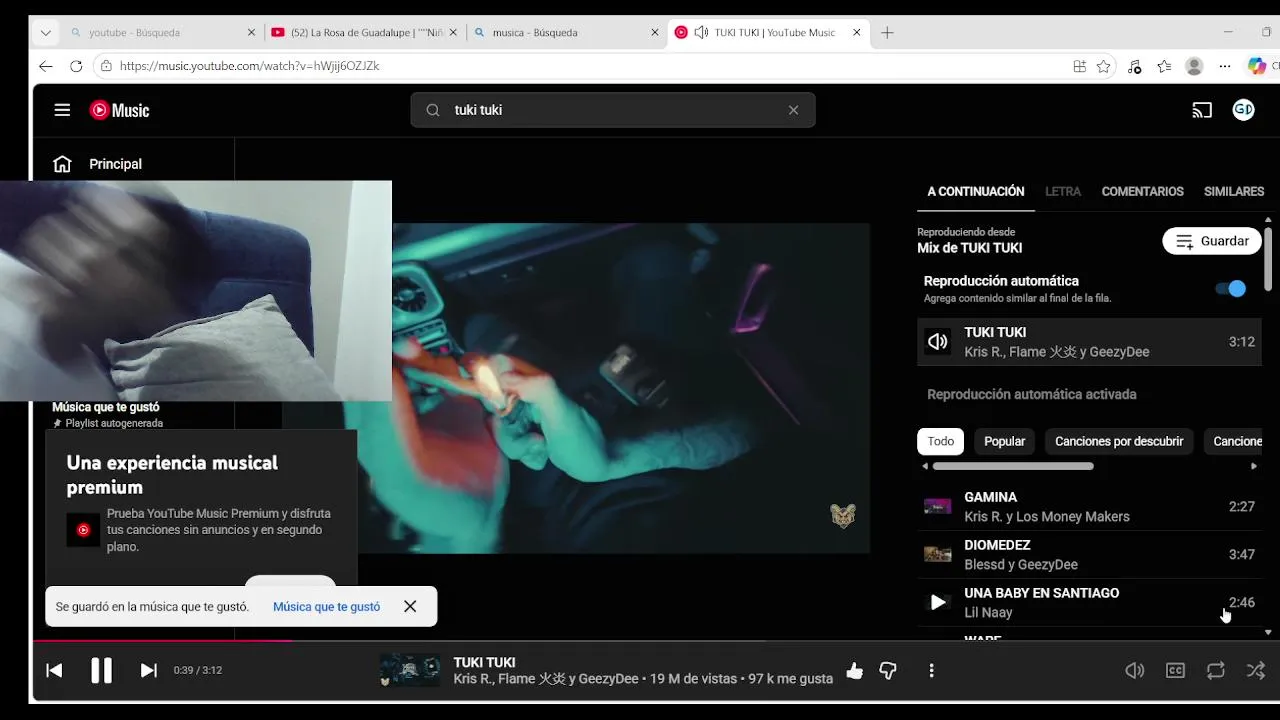Image resolution: width=1280 pixels, height=720 pixels.
Task: Toggle shuffle in player bar
Action: tap(1256, 671)
